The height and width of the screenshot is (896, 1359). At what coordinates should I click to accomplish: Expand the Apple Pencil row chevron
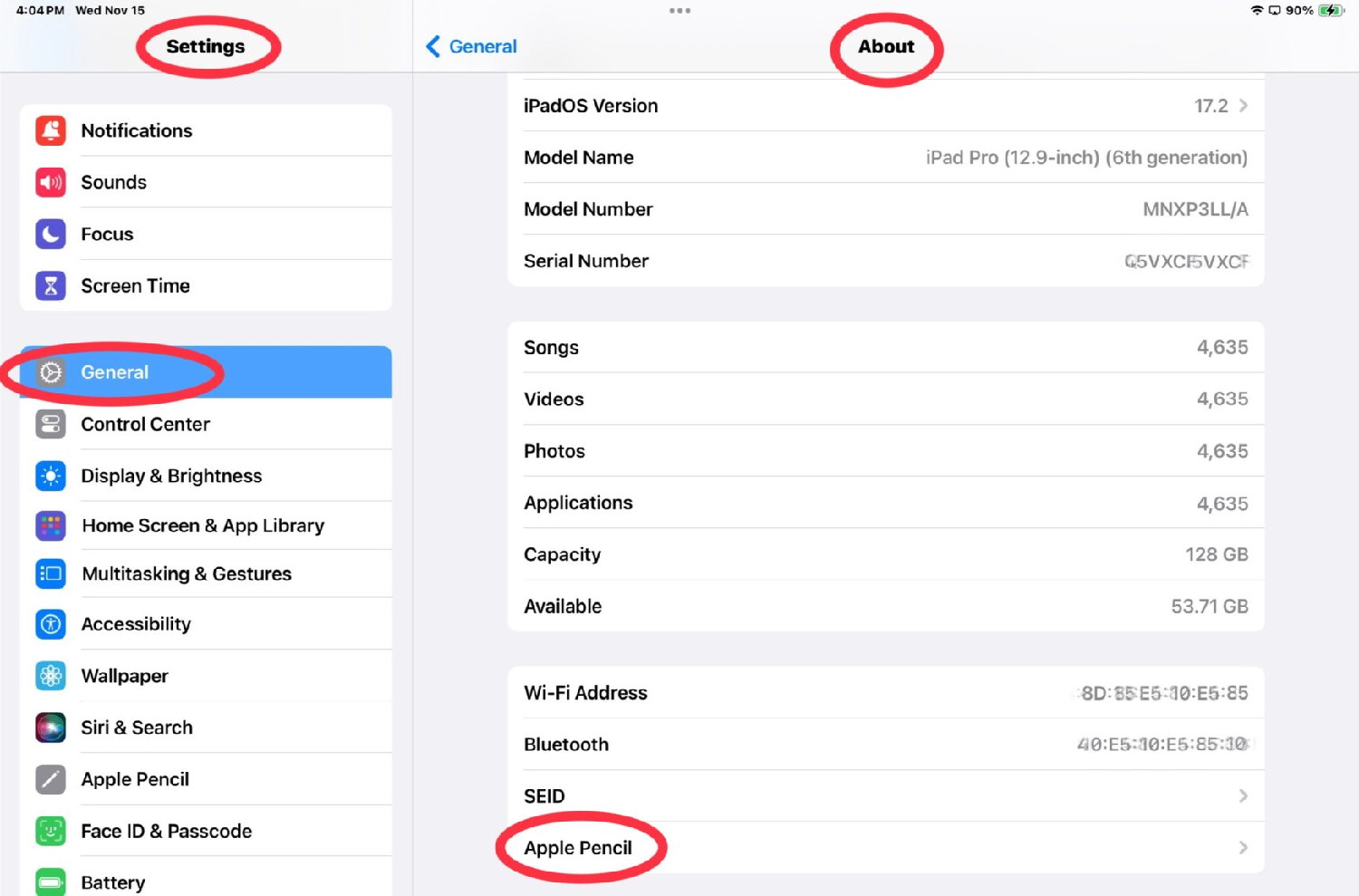[1243, 847]
